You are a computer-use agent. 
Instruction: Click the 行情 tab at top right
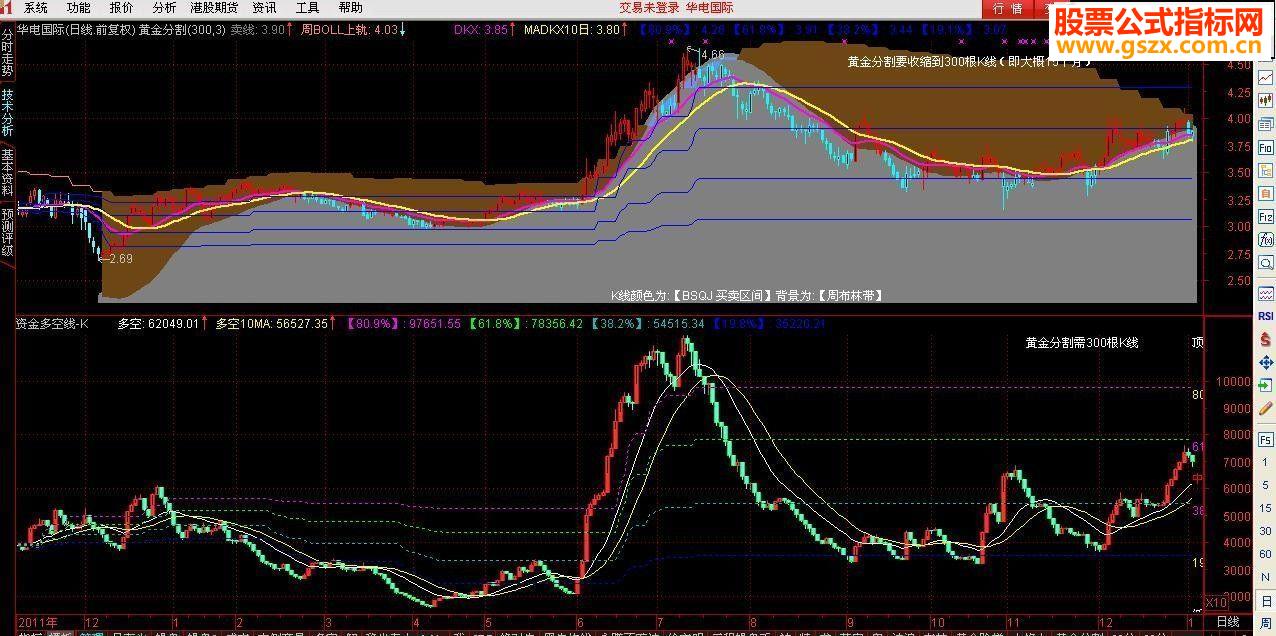pos(1009,9)
